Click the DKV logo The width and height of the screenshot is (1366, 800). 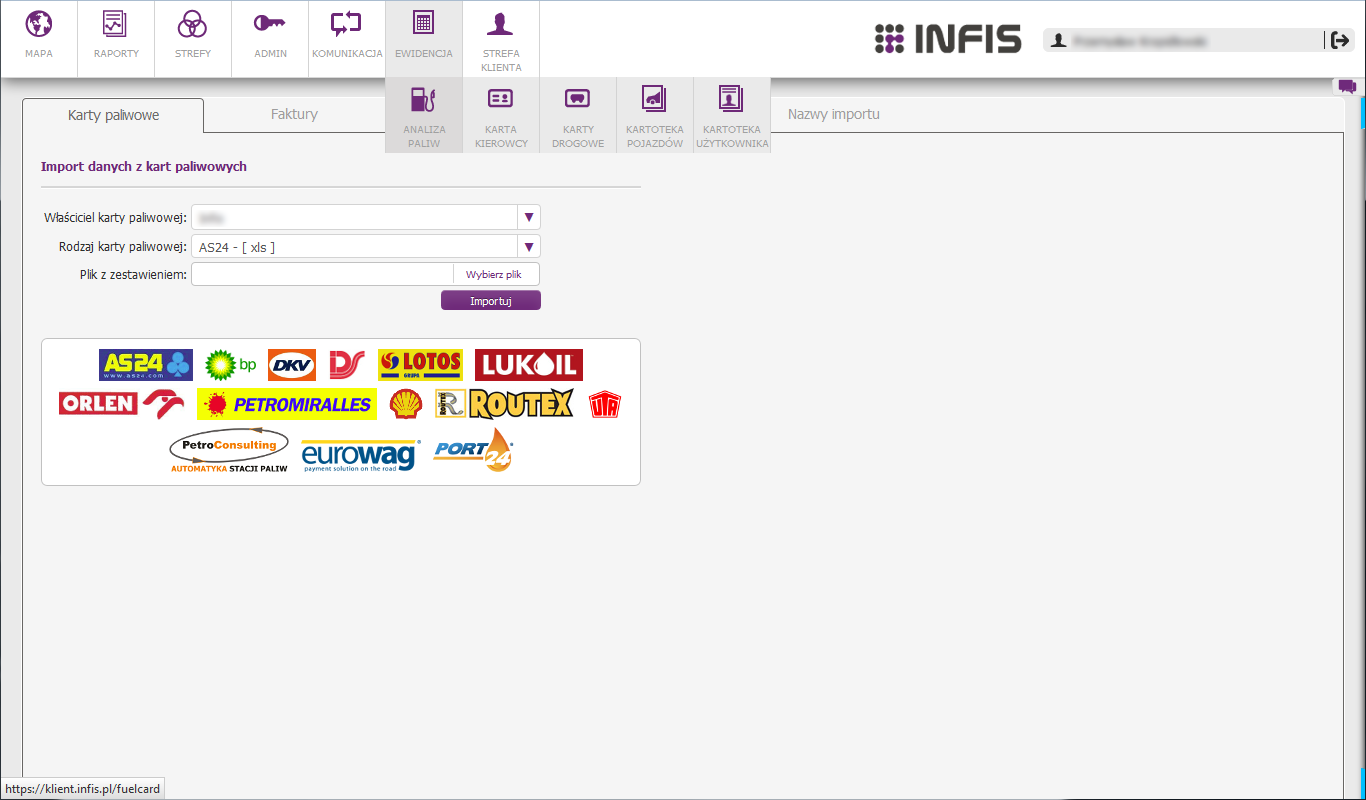coord(292,365)
